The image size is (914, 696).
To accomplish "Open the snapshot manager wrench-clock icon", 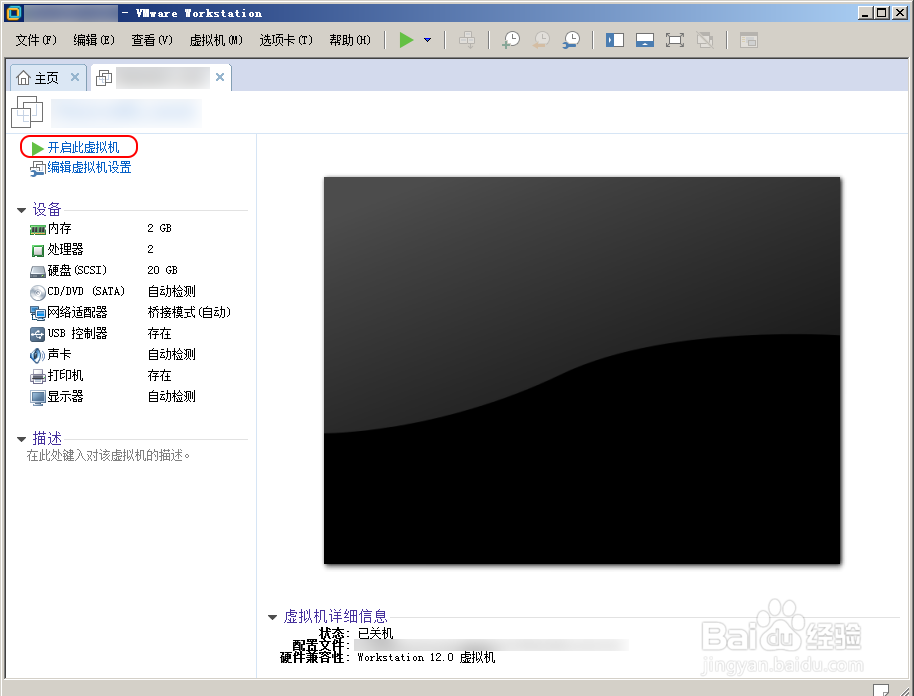I will coord(571,40).
